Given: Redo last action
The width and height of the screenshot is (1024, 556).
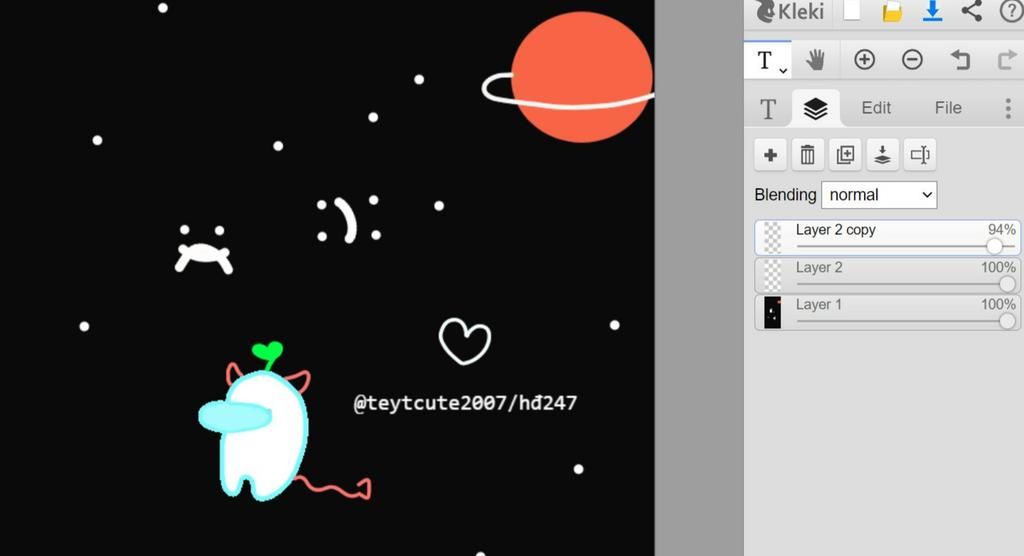Looking at the screenshot, I should (1008, 60).
